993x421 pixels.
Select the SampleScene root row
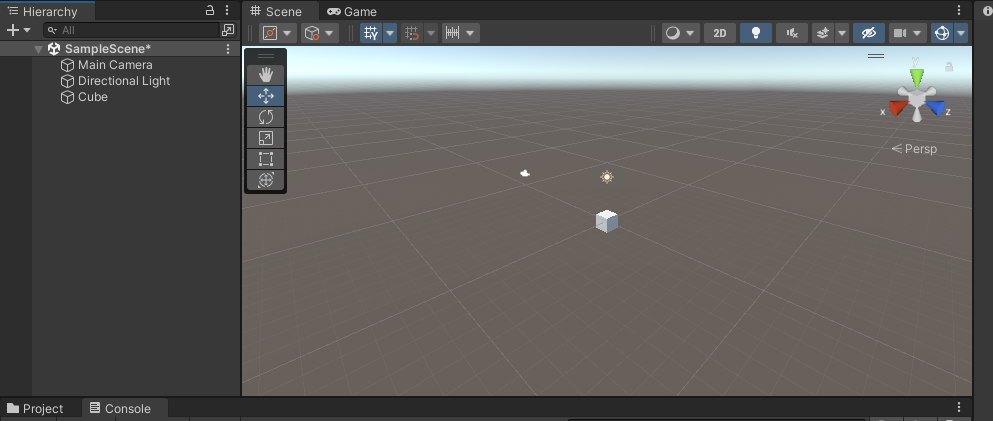[x=120, y=49]
